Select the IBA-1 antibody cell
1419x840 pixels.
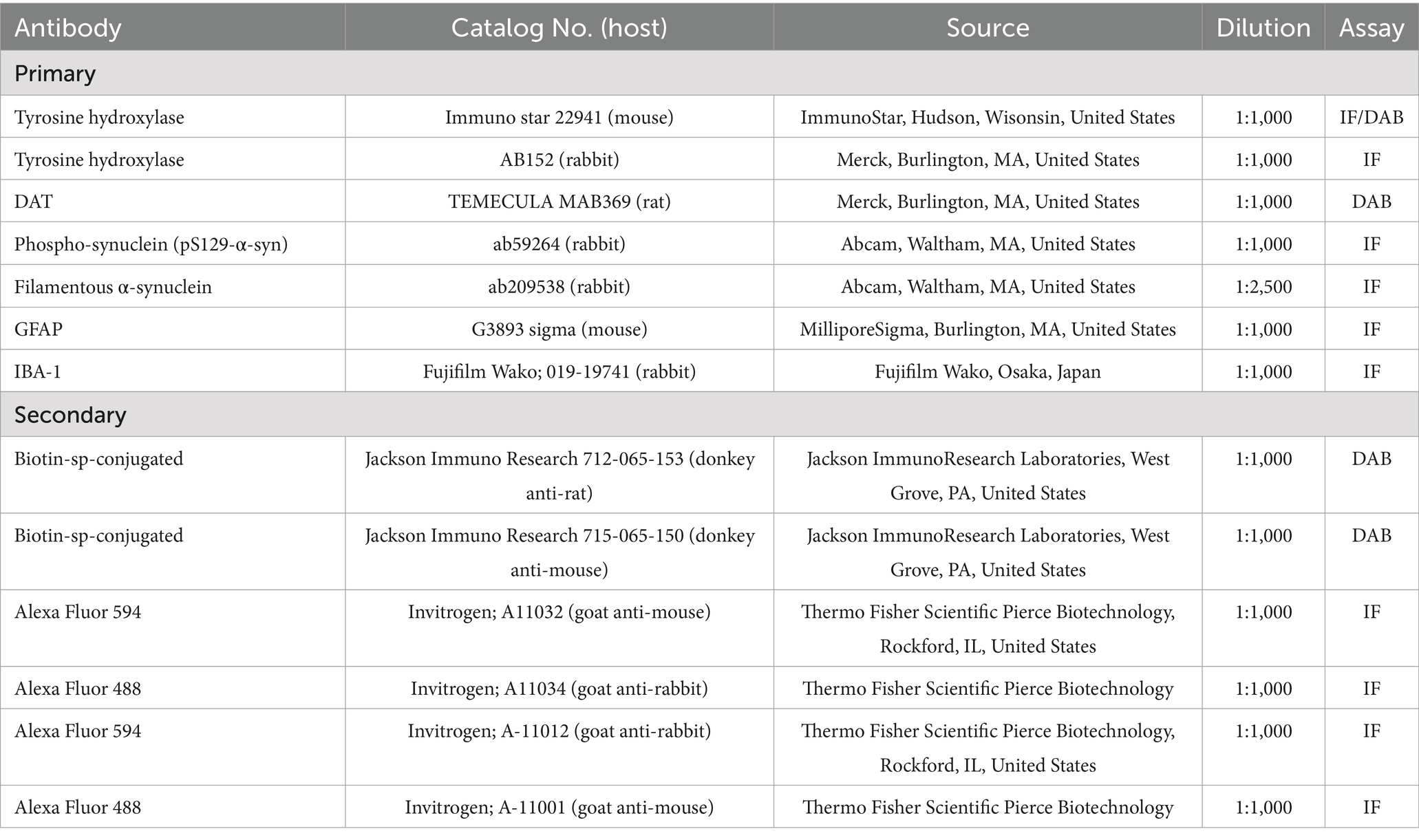[38, 372]
